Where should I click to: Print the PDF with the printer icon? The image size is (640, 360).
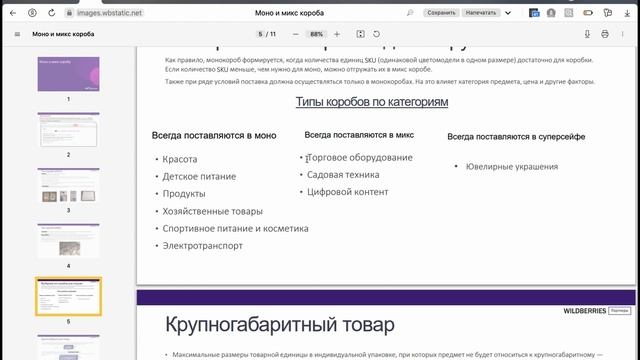pos(605,34)
